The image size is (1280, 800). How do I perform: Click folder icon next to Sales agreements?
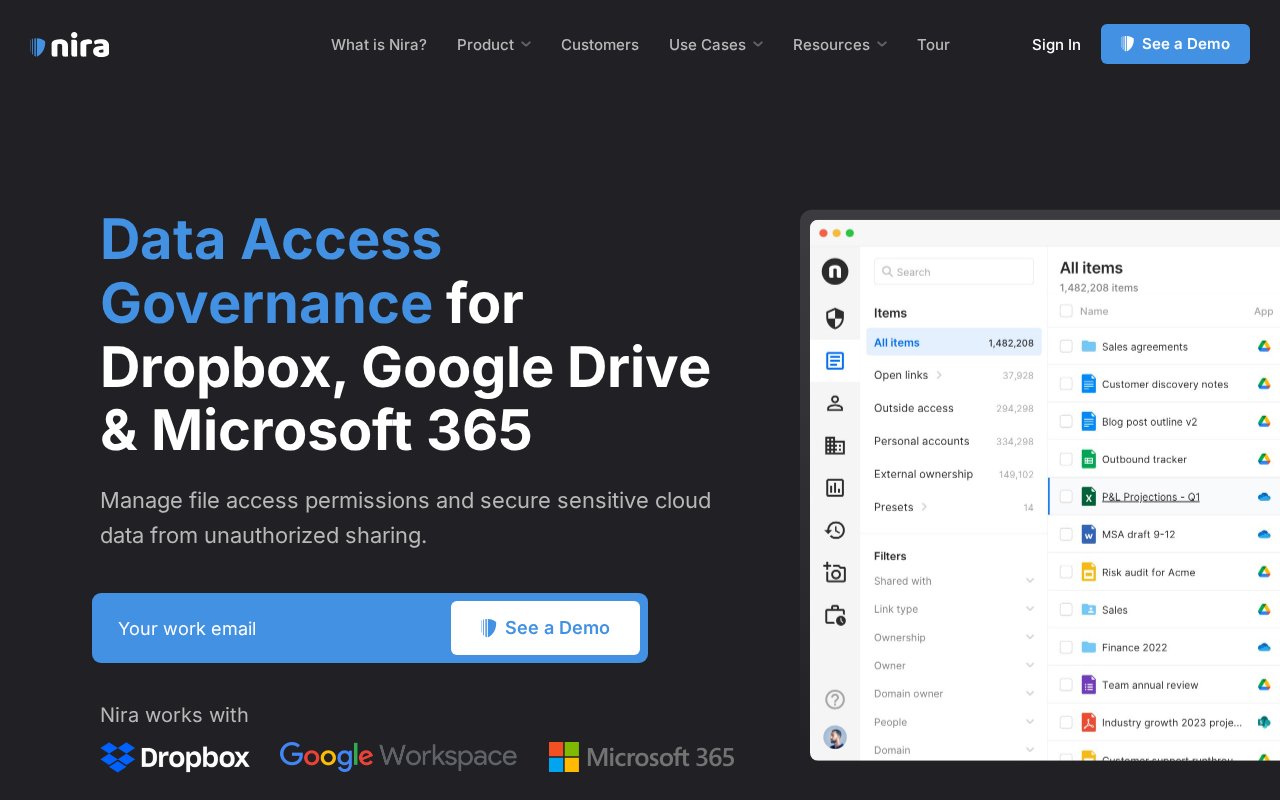pos(1089,346)
